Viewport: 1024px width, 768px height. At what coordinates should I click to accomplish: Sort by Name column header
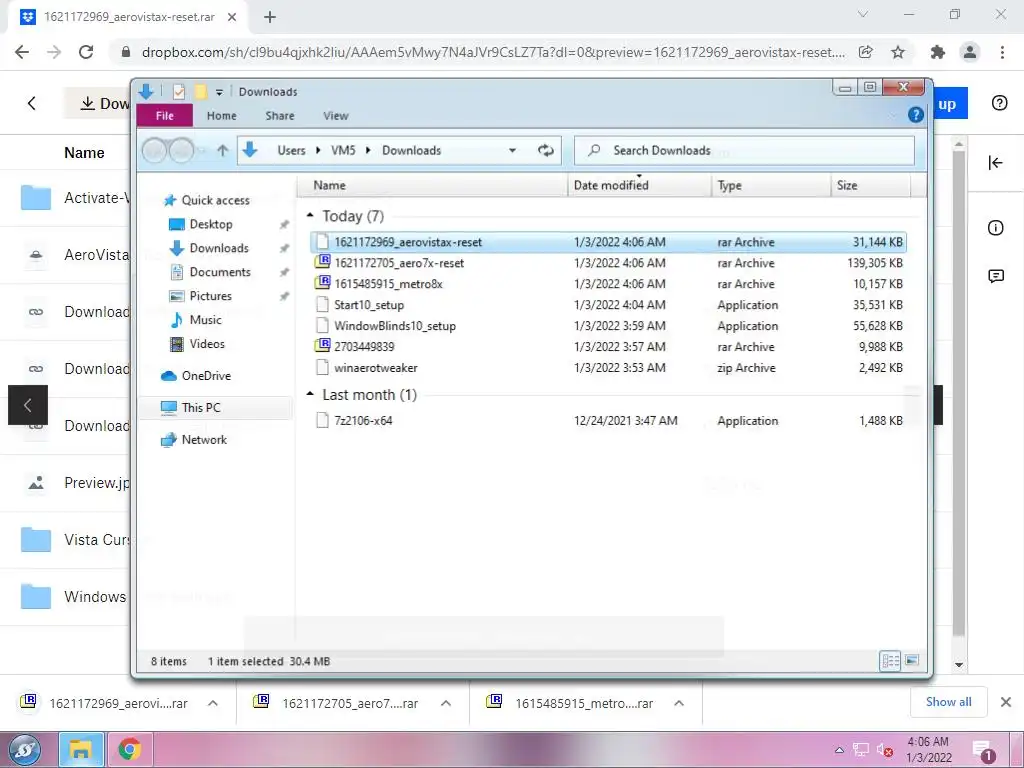(432, 185)
